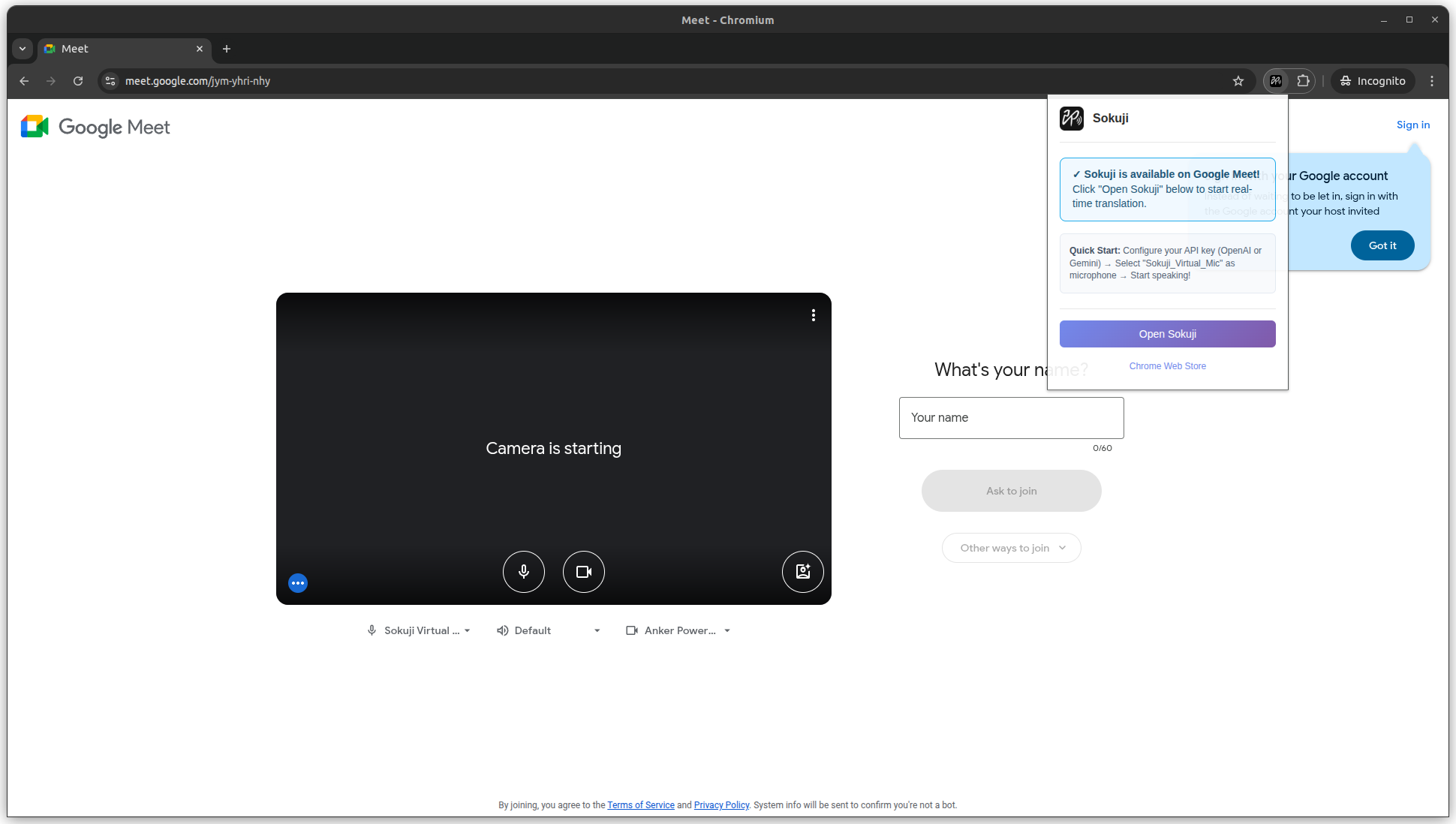Click the Sokuji extension toolbar icon
The height and width of the screenshot is (824, 1456).
[x=1276, y=81]
